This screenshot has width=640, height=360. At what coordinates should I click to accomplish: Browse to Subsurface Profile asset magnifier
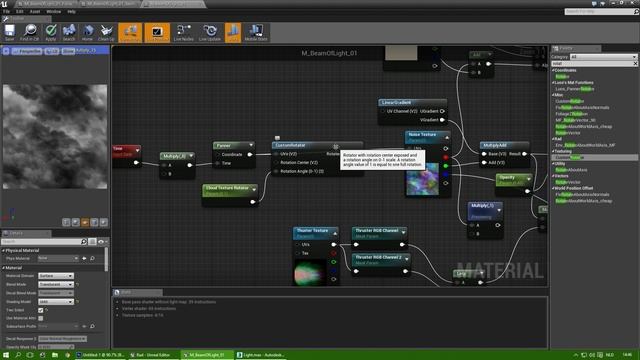point(92,327)
